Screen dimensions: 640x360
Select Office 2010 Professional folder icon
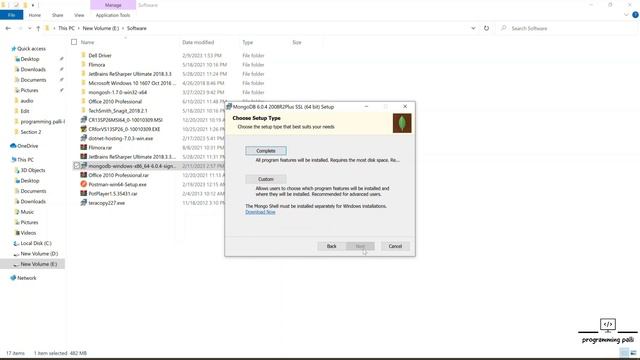coord(84,101)
